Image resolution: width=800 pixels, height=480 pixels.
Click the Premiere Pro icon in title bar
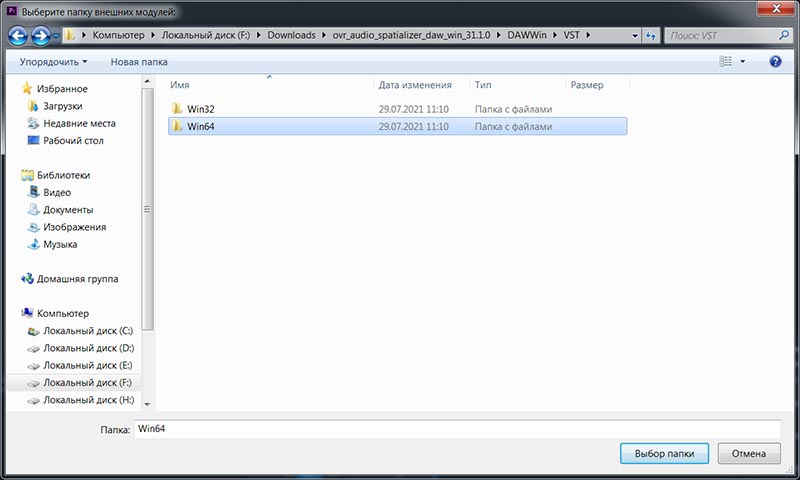pyautogui.click(x=11, y=11)
